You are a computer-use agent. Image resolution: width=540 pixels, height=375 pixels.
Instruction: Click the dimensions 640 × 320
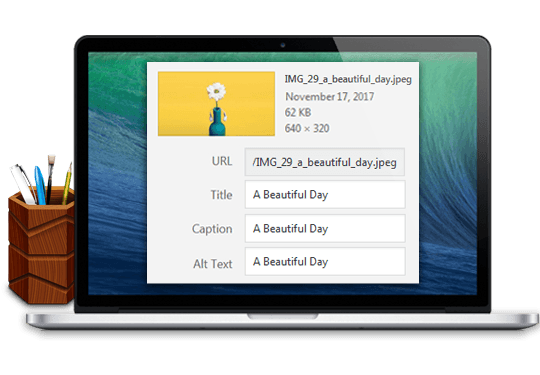point(307,128)
